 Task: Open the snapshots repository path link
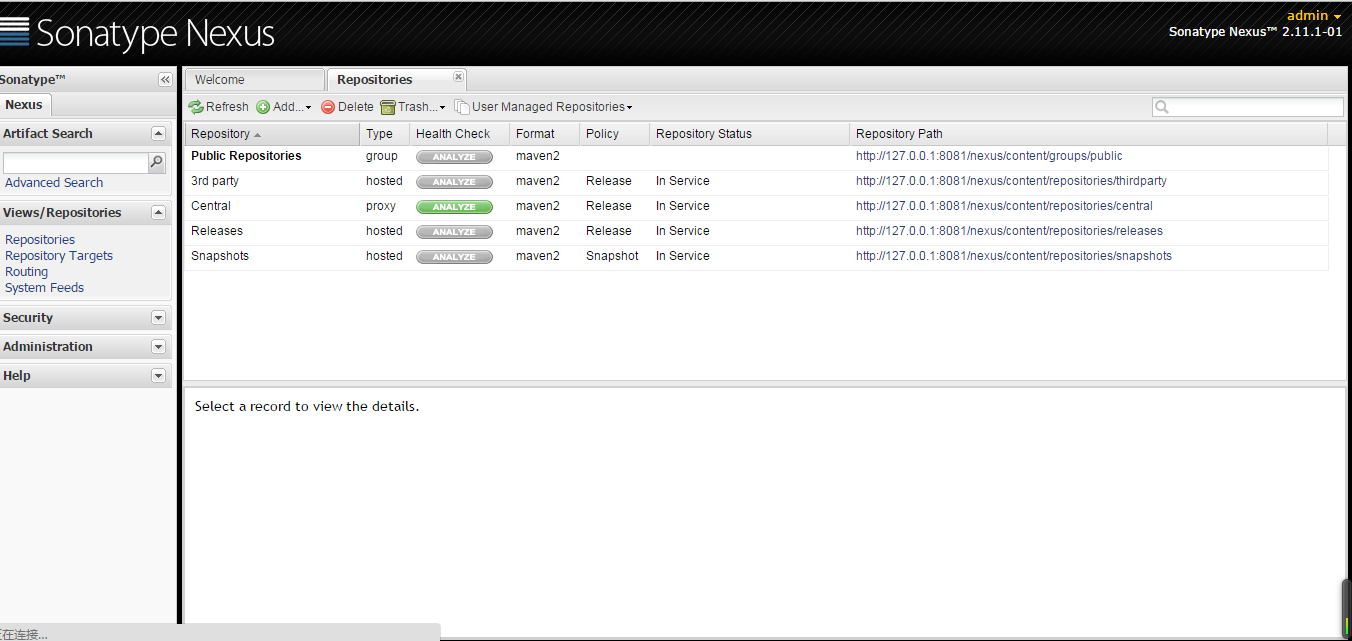coord(1014,256)
